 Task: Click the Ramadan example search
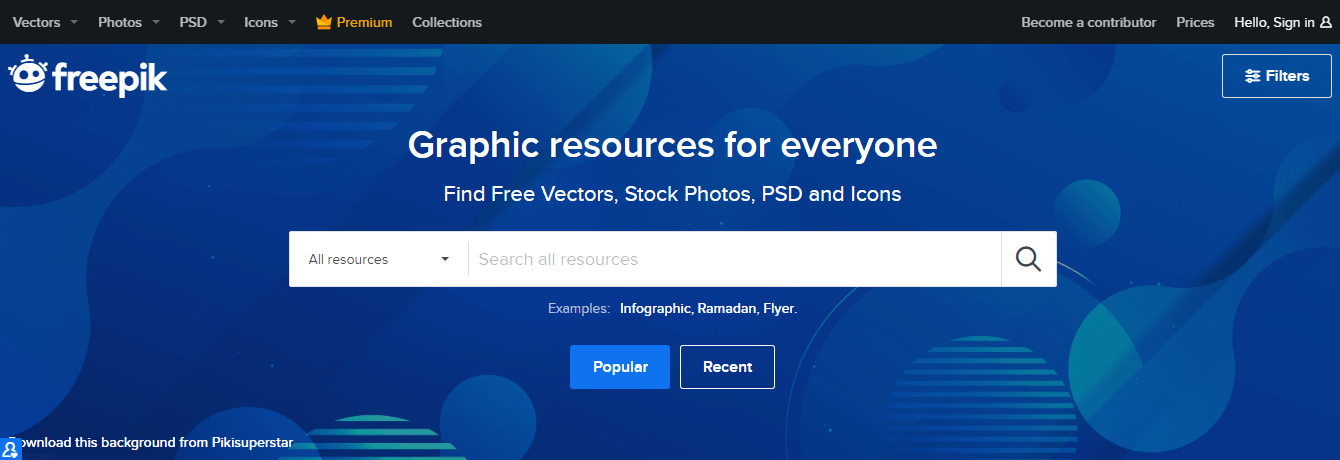(x=728, y=309)
